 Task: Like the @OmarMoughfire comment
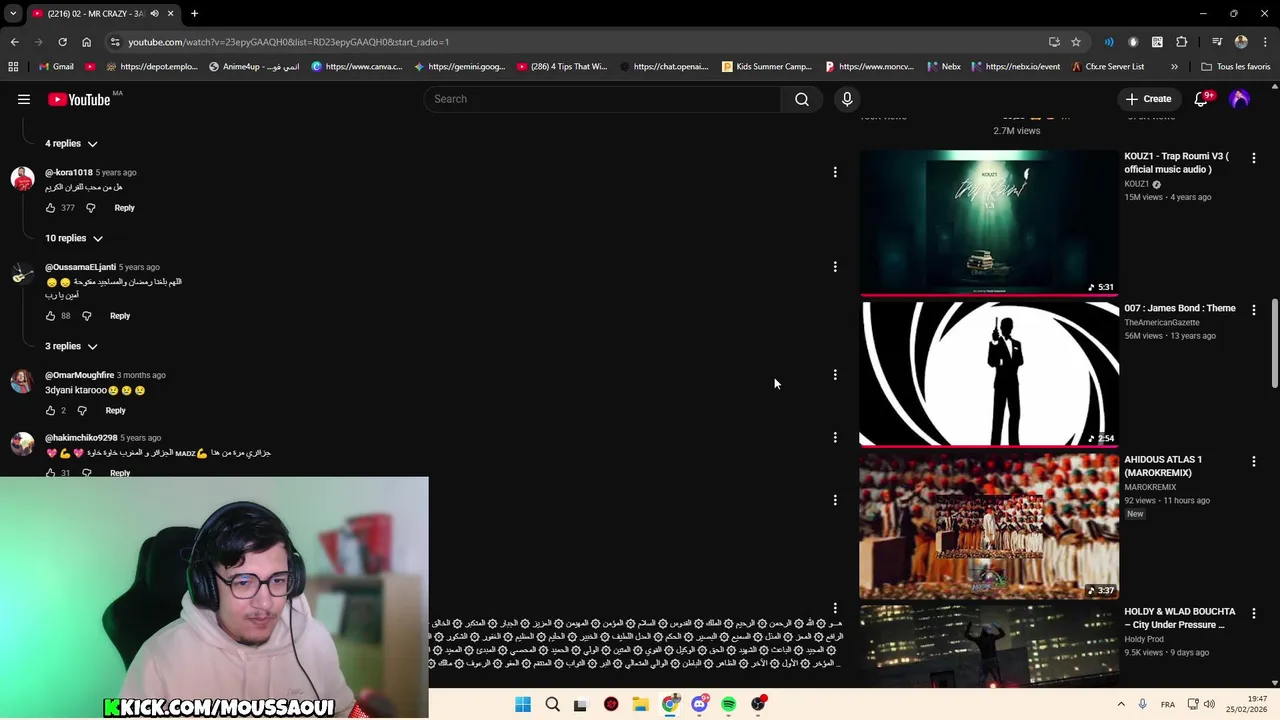(x=51, y=410)
